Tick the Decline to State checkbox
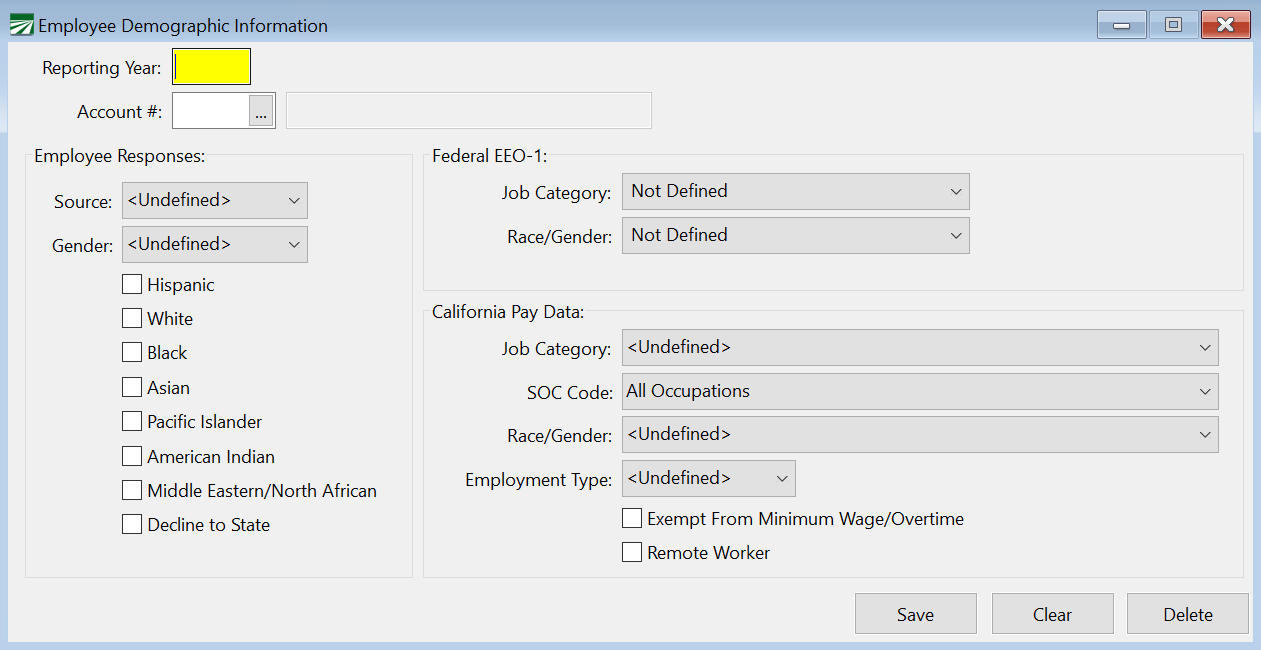The width and height of the screenshot is (1261, 650). point(132,525)
